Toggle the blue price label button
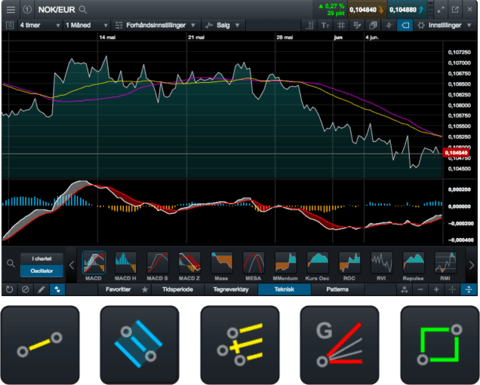 click(x=405, y=25)
